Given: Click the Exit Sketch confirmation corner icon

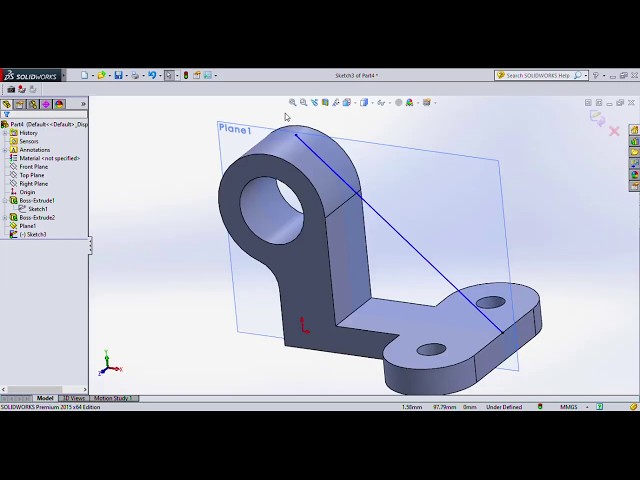Looking at the screenshot, I should [598, 118].
